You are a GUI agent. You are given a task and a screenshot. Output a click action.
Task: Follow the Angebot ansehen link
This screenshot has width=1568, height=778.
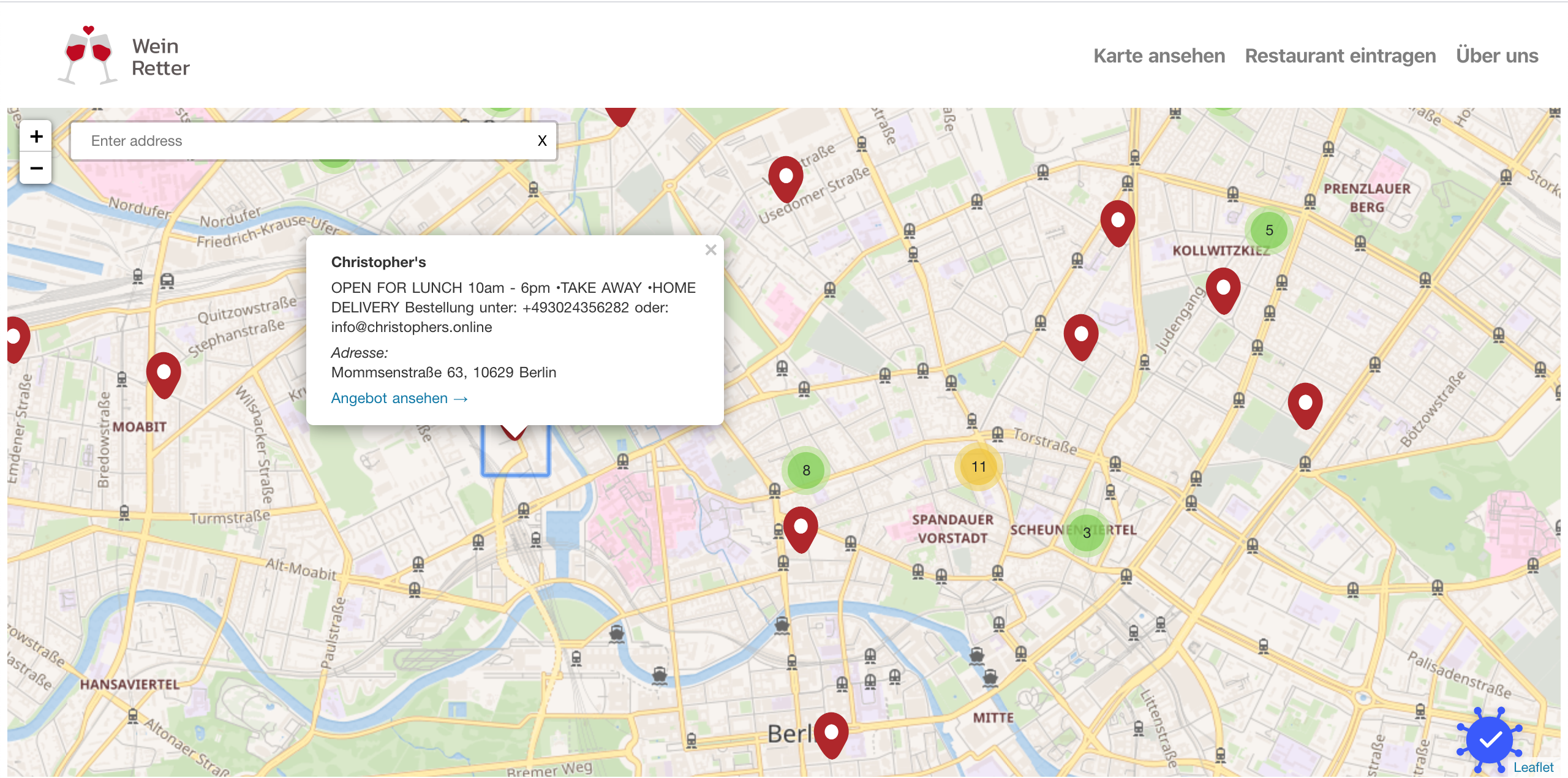tap(399, 398)
